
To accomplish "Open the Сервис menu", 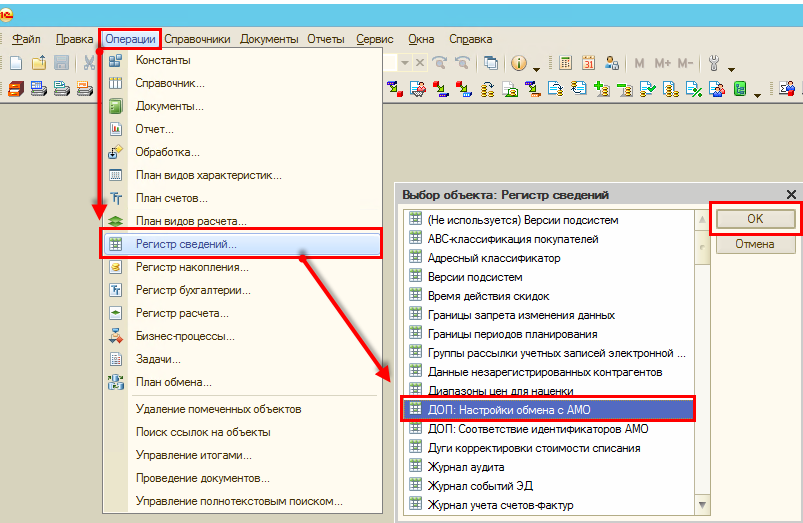I will pos(375,39).
